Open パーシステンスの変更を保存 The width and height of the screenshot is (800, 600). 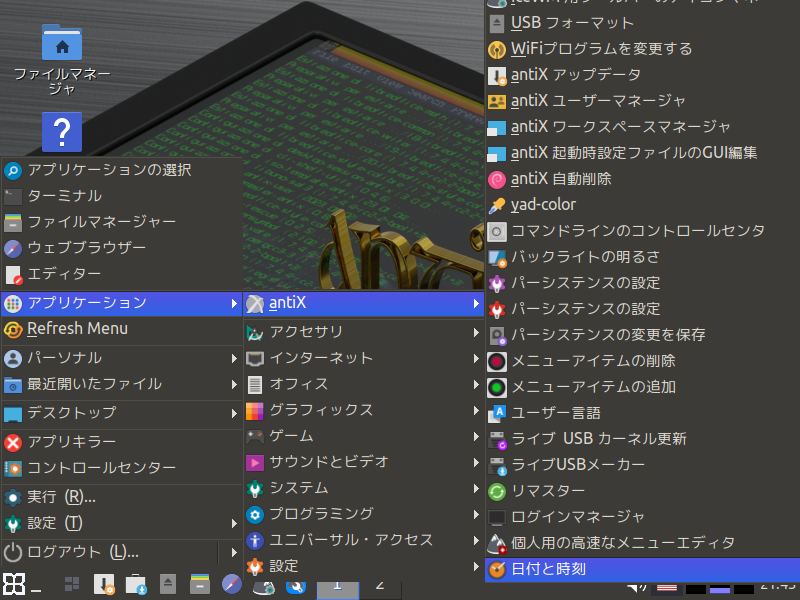pos(642,335)
